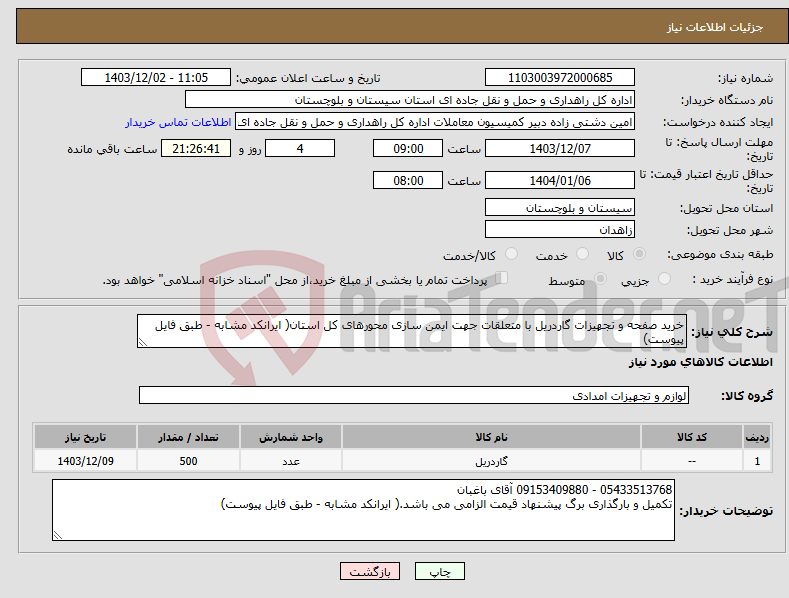Click the remaining time field 21:26:41

tap(196, 148)
